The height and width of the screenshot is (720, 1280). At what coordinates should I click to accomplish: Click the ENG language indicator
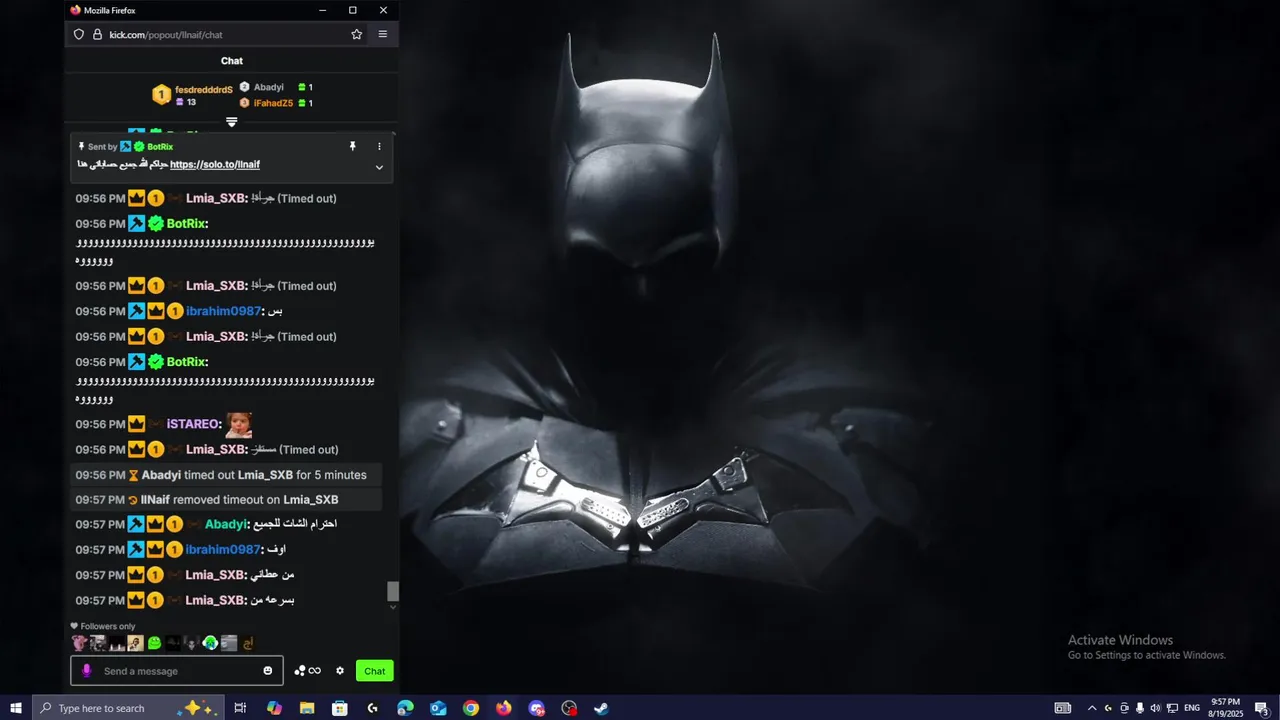1192,708
